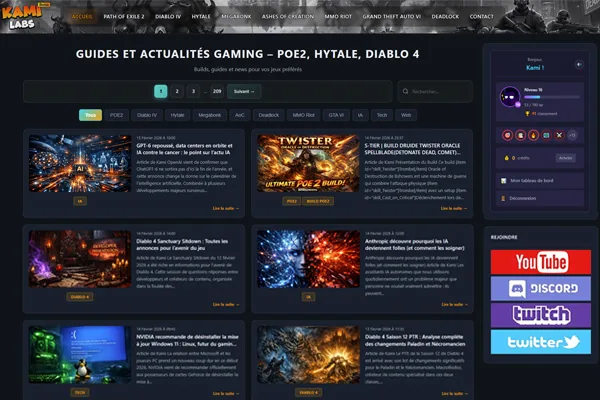Filter articles by Diablo IV pill
The height and width of the screenshot is (400, 600).
[x=147, y=115]
